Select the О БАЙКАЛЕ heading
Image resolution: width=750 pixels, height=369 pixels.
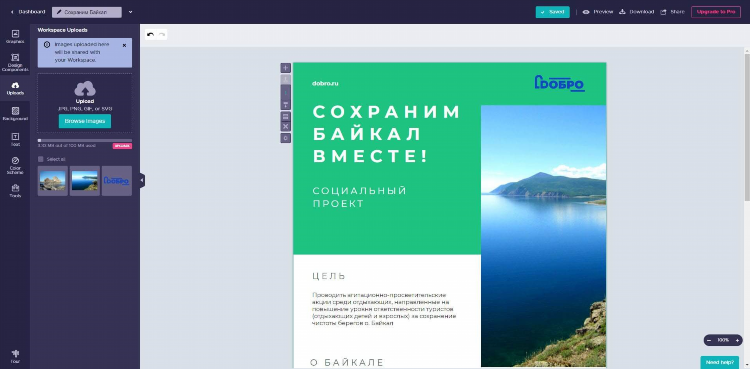[x=347, y=362]
